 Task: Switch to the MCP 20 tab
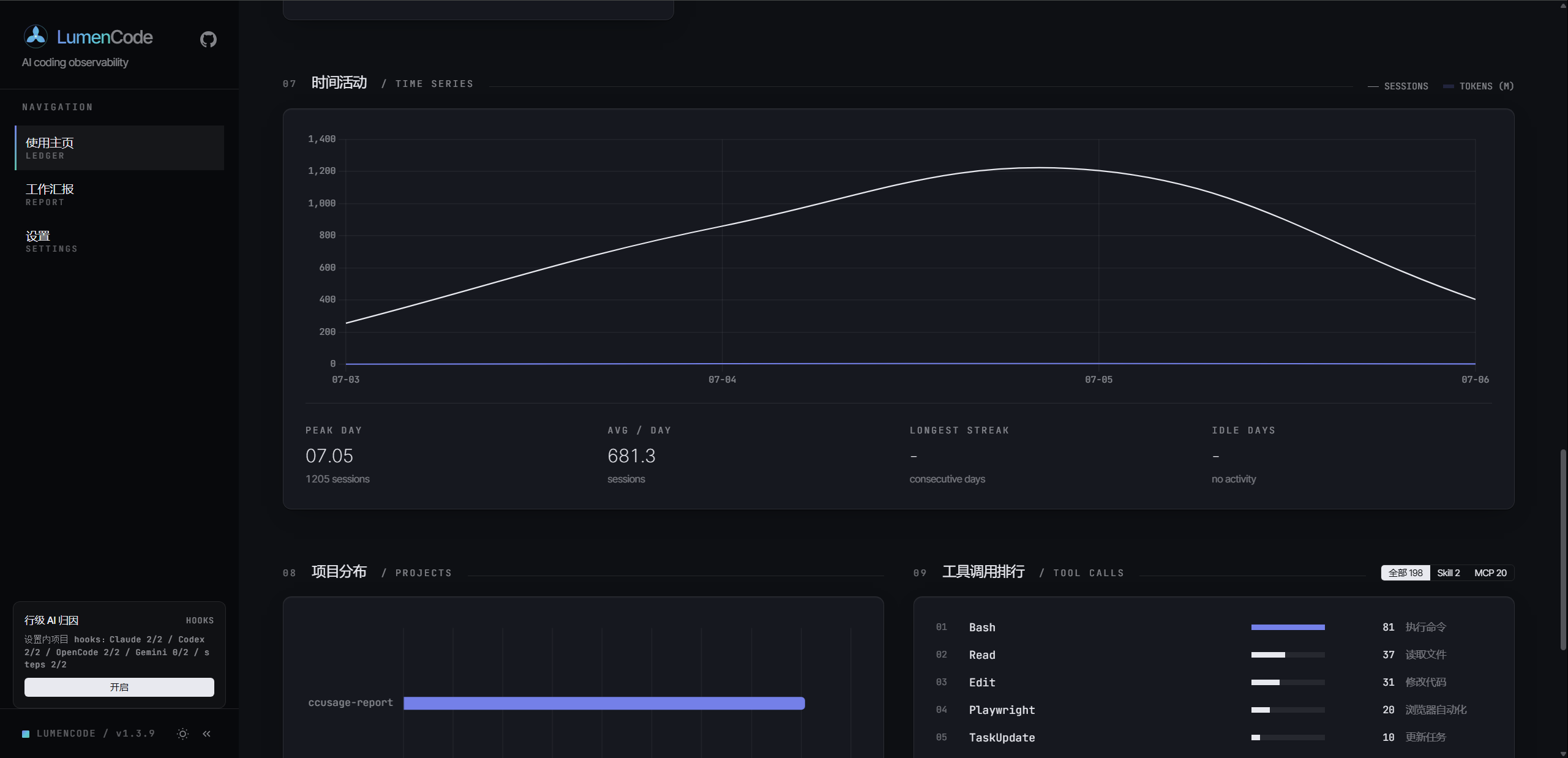pos(1490,572)
